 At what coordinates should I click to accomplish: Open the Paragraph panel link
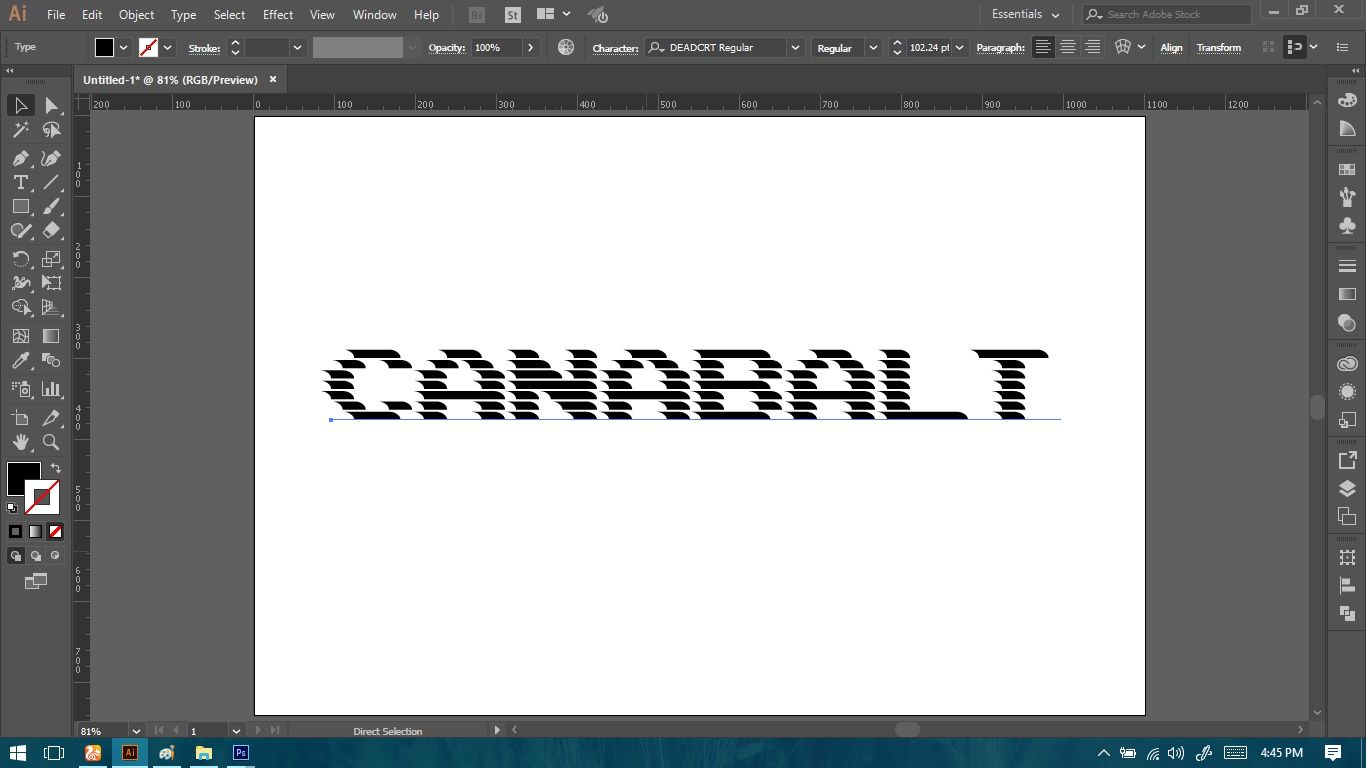[1000, 48]
